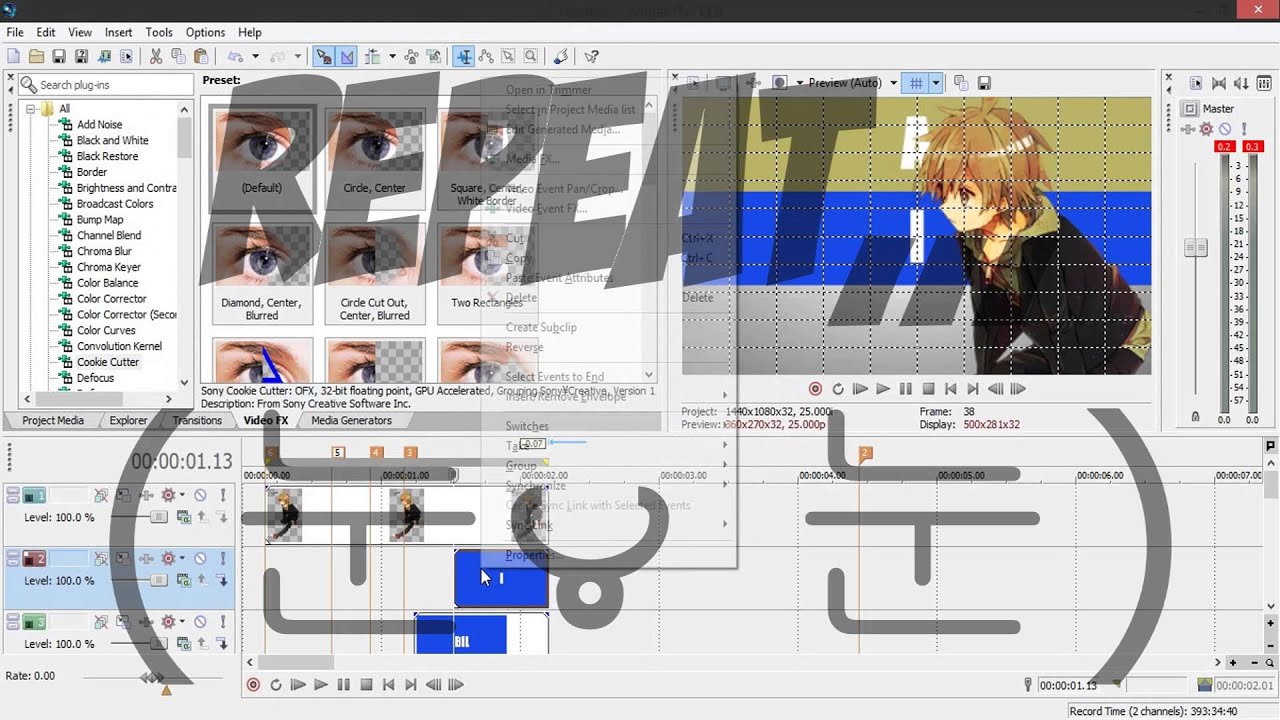Create a new project with the New icon

(x=14, y=57)
